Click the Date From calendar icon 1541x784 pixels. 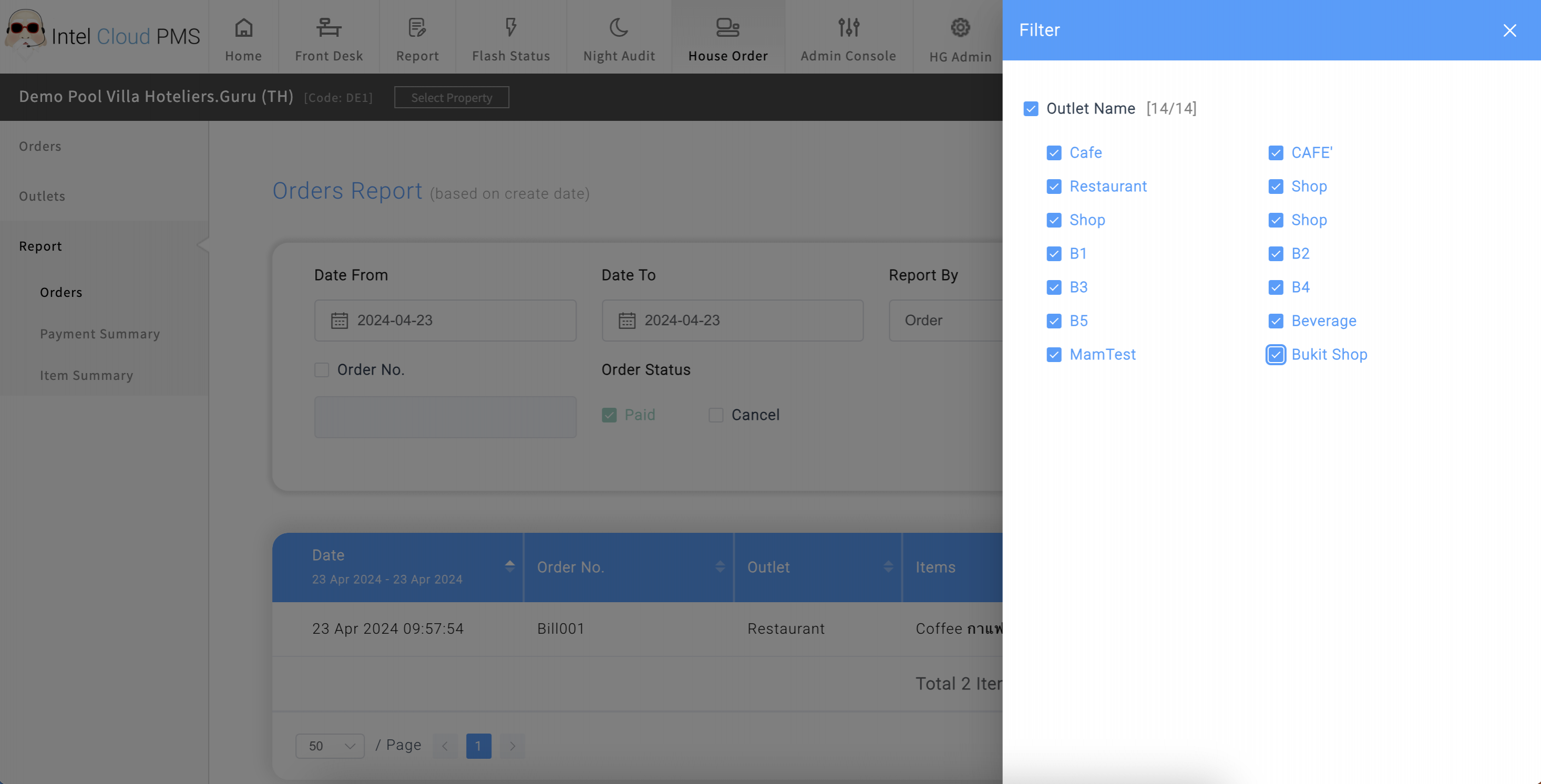(339, 321)
